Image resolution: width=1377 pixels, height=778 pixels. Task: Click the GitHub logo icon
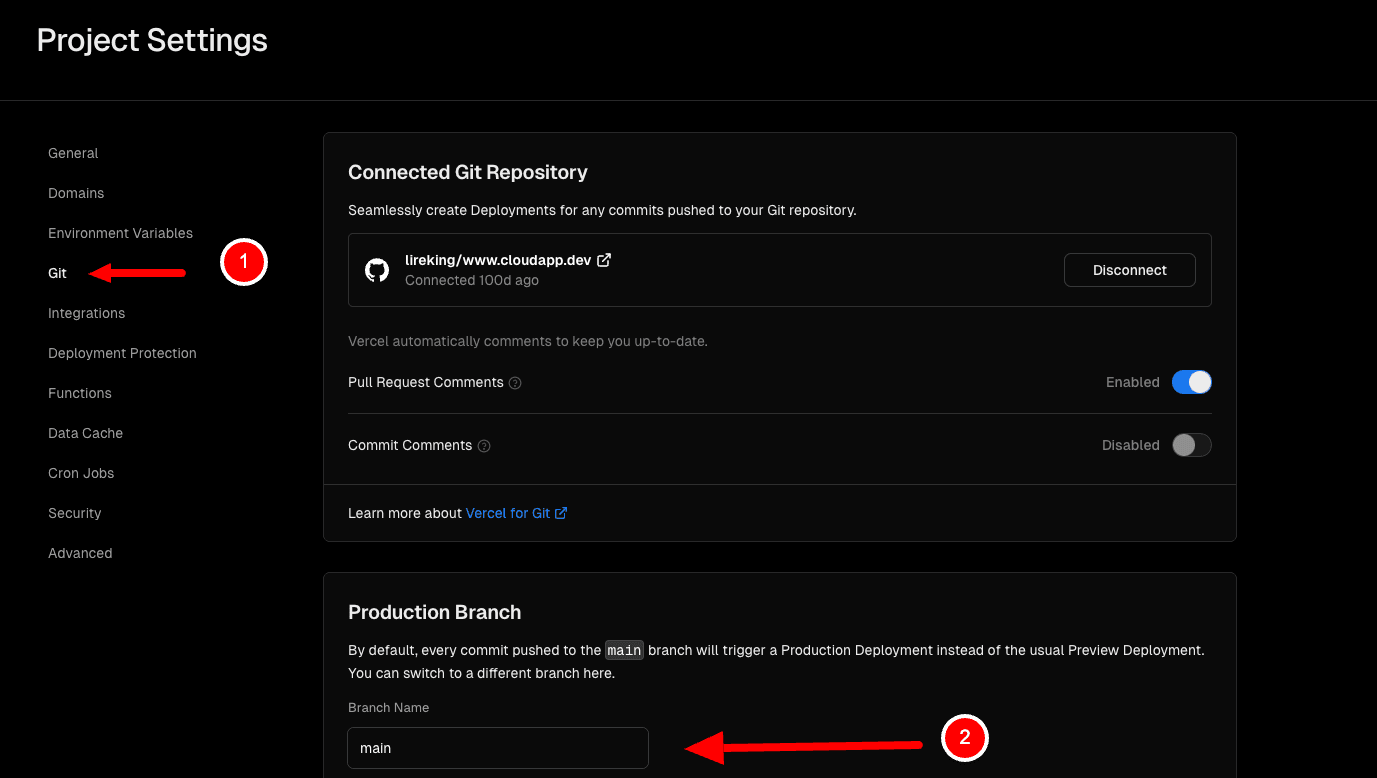point(377,270)
